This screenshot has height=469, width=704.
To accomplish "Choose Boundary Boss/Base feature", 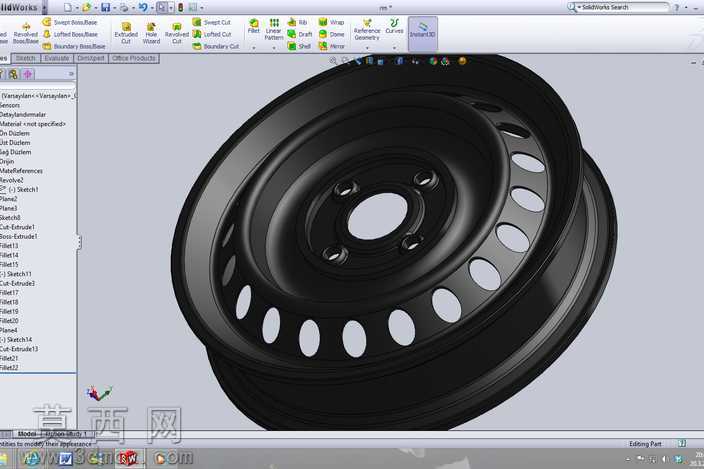I will [74, 46].
